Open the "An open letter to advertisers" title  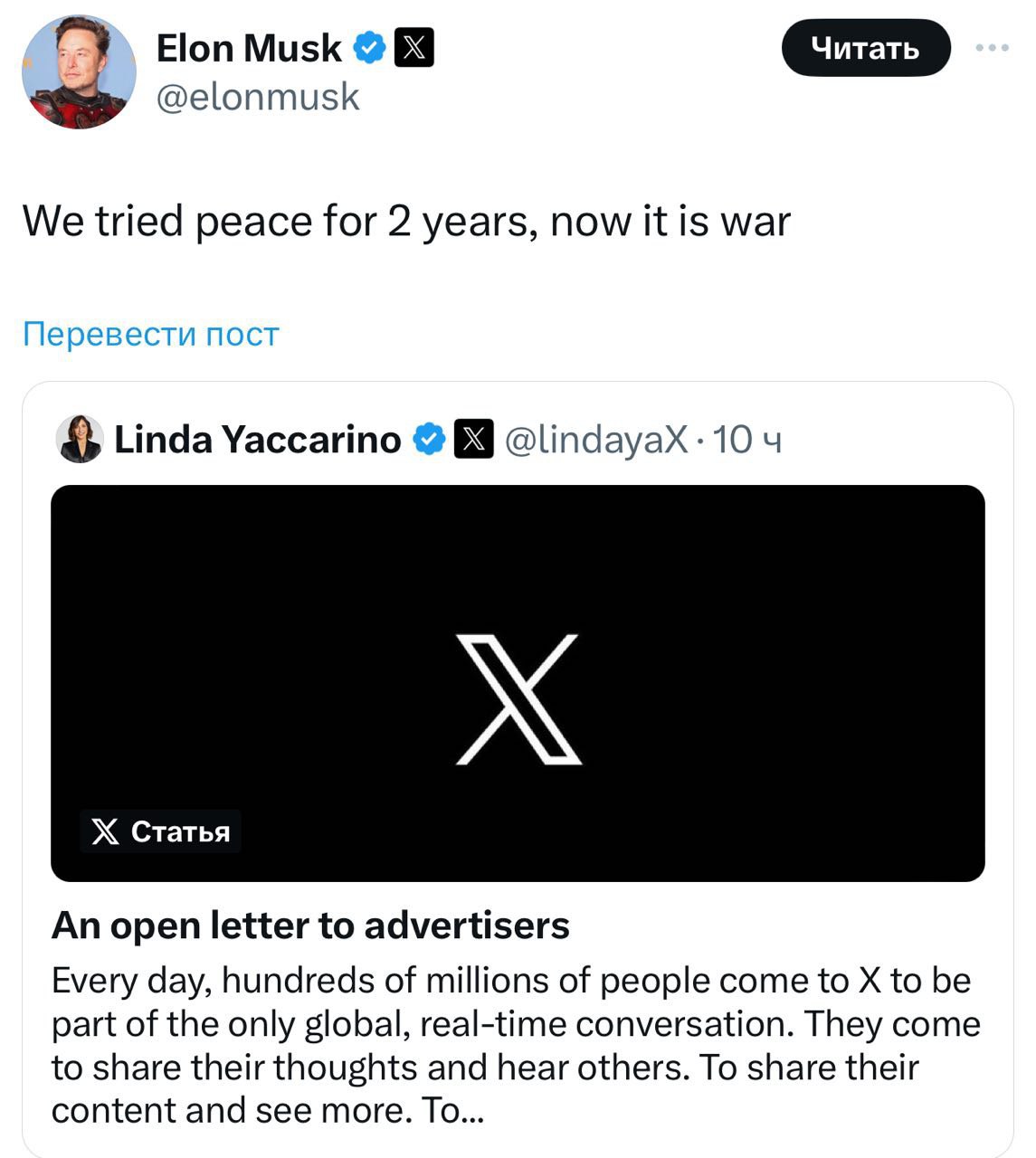310,925
